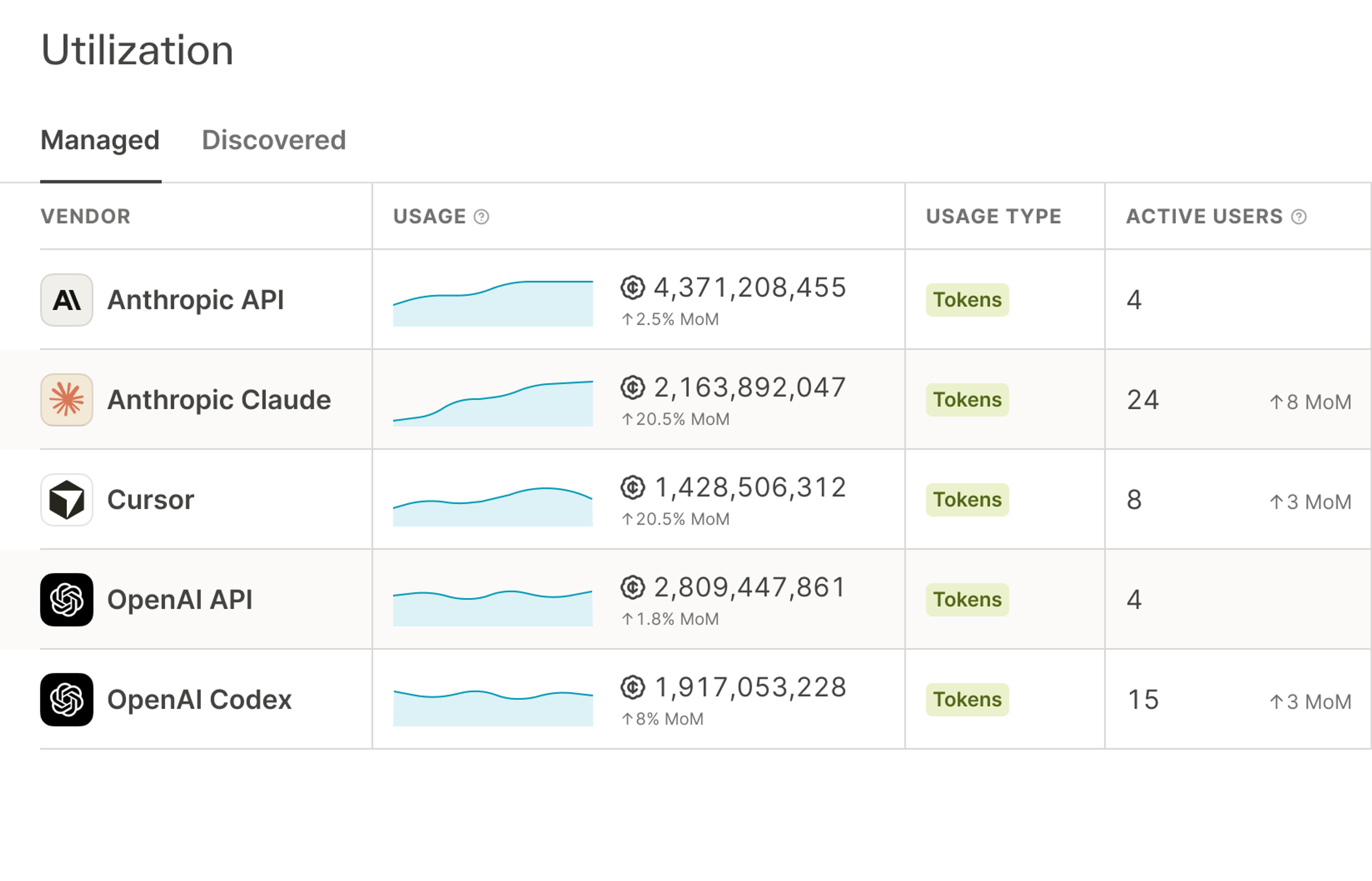Switch to the Managed tab
The width and height of the screenshot is (1372, 881).
pyautogui.click(x=100, y=140)
